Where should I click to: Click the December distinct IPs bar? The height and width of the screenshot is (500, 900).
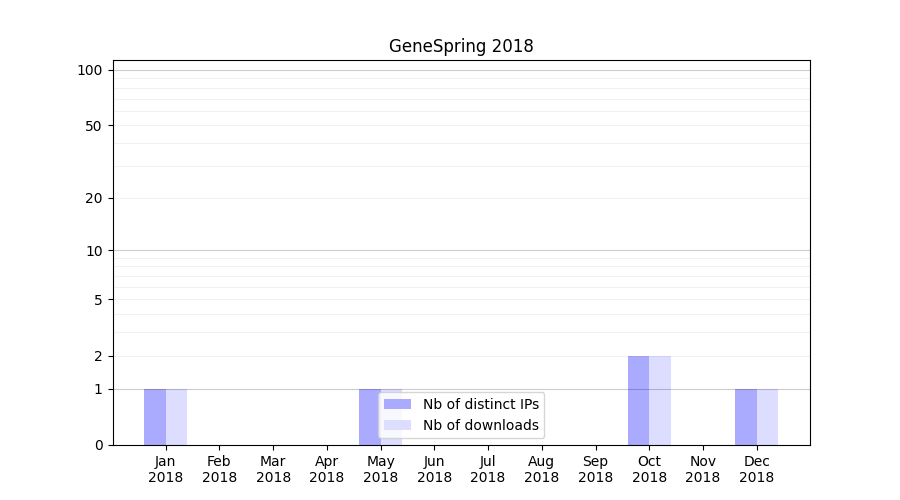[746, 417]
